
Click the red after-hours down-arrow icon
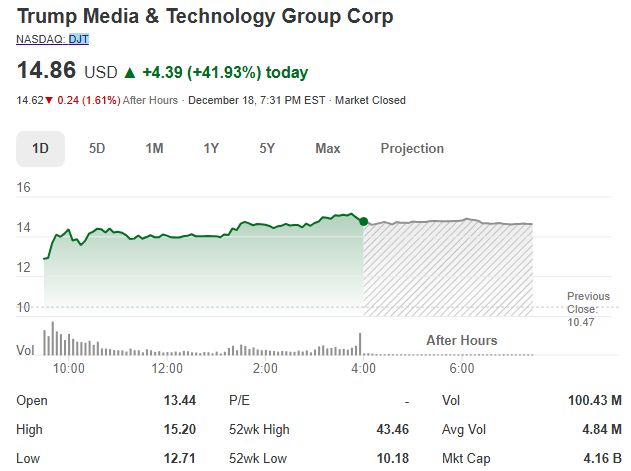pos(48,100)
